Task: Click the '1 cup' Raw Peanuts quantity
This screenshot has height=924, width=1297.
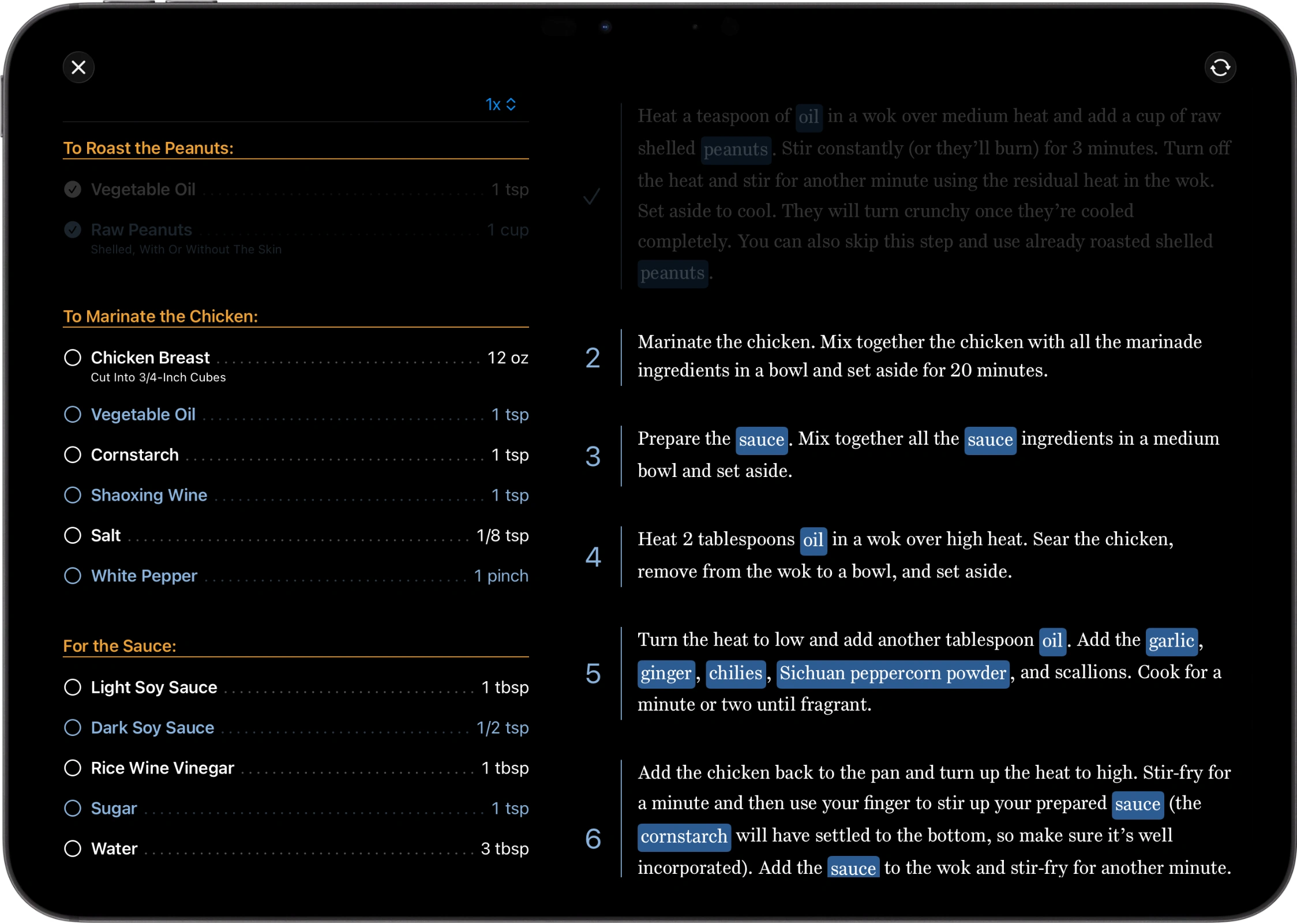Action: tap(508, 230)
